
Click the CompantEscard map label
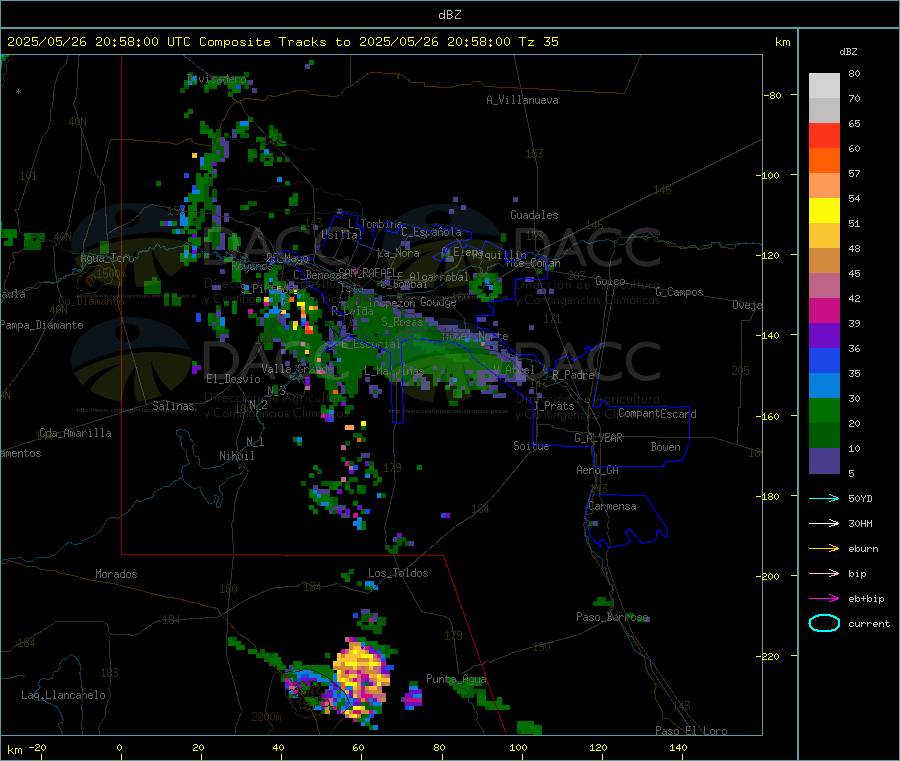pyautogui.click(x=657, y=414)
